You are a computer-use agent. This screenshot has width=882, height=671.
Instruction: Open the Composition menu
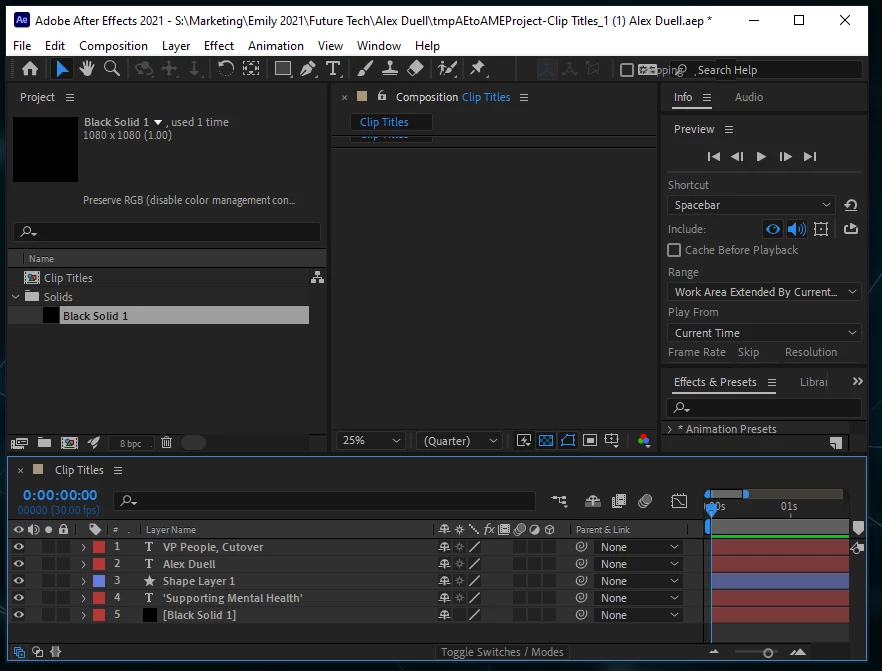113,46
